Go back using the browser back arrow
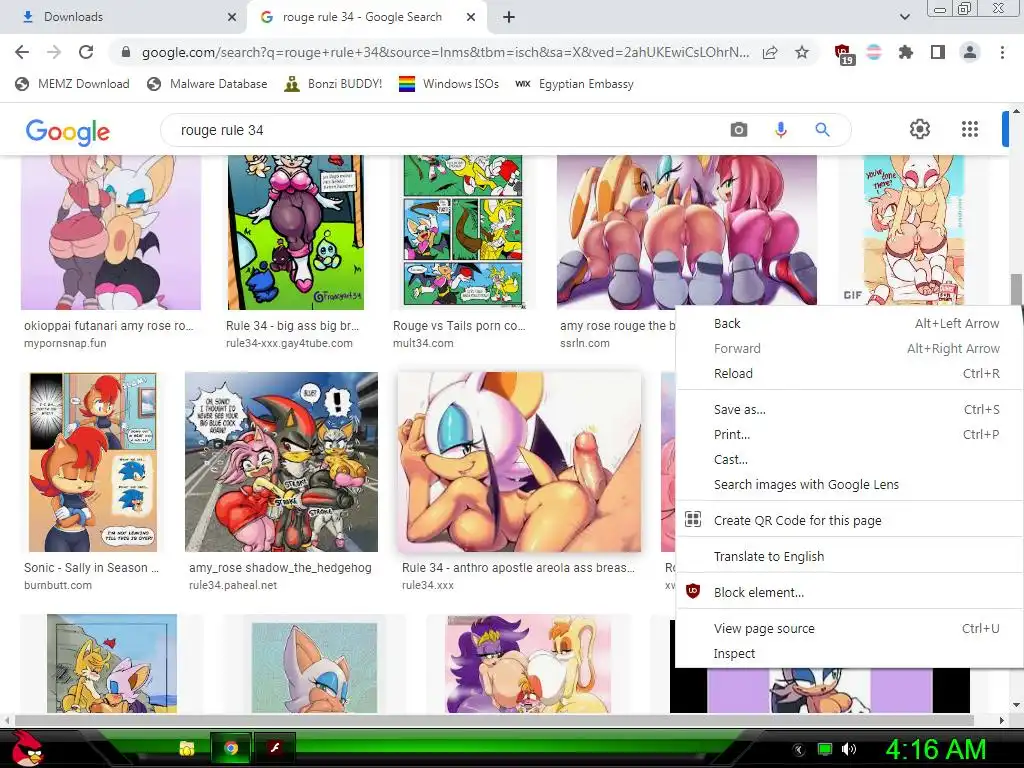1024x768 pixels. (x=22, y=52)
